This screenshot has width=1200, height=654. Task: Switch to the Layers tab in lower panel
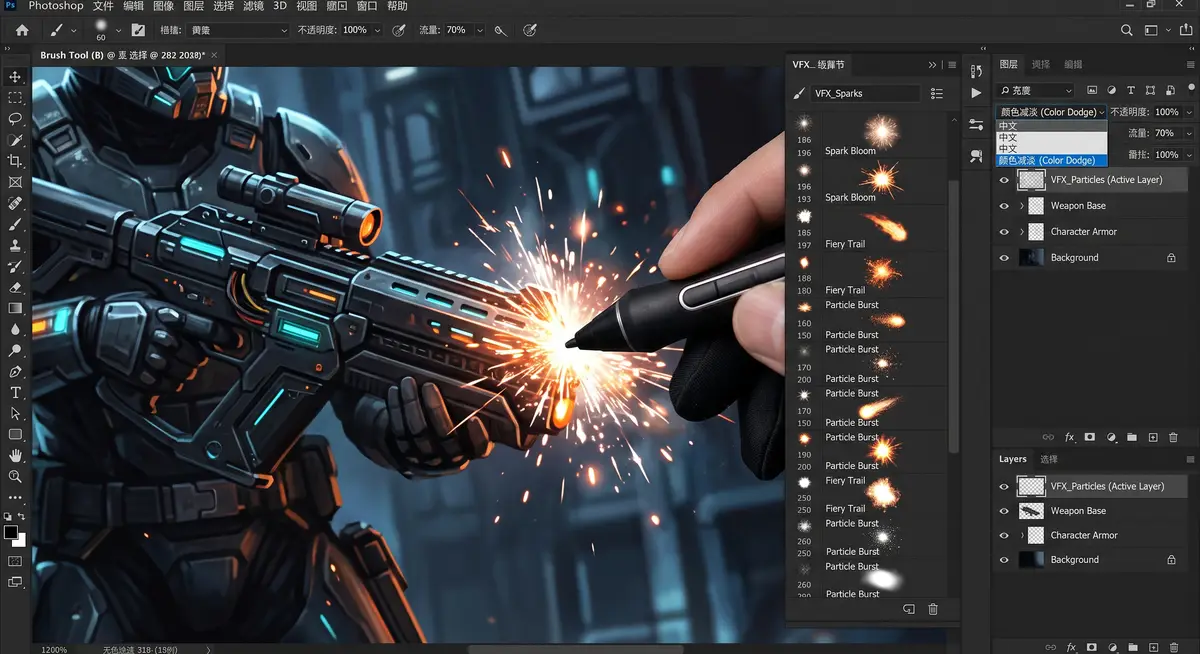tap(1013, 459)
